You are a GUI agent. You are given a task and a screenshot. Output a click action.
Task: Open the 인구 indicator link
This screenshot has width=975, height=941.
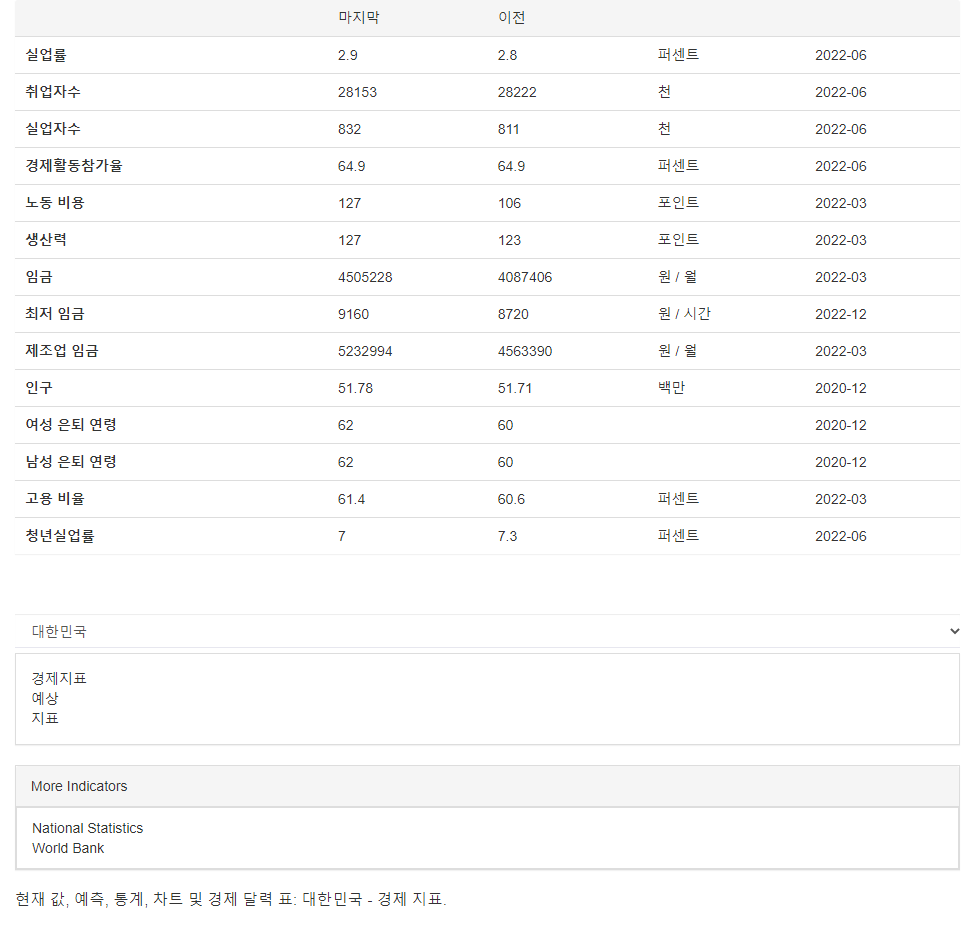click(x=39, y=388)
